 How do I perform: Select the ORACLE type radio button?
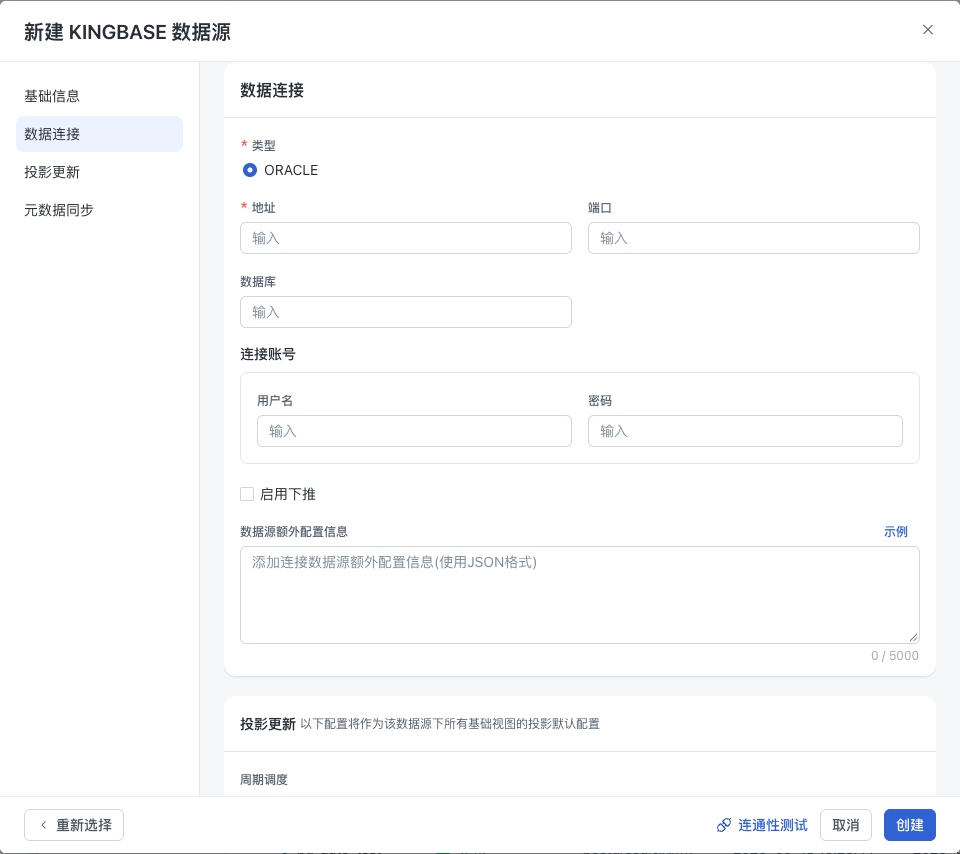tap(250, 170)
